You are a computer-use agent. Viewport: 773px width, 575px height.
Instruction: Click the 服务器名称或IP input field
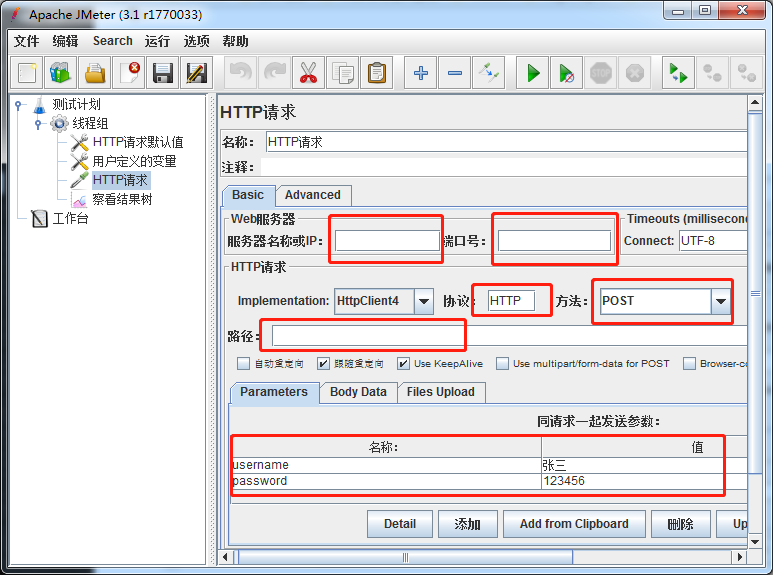pos(387,241)
